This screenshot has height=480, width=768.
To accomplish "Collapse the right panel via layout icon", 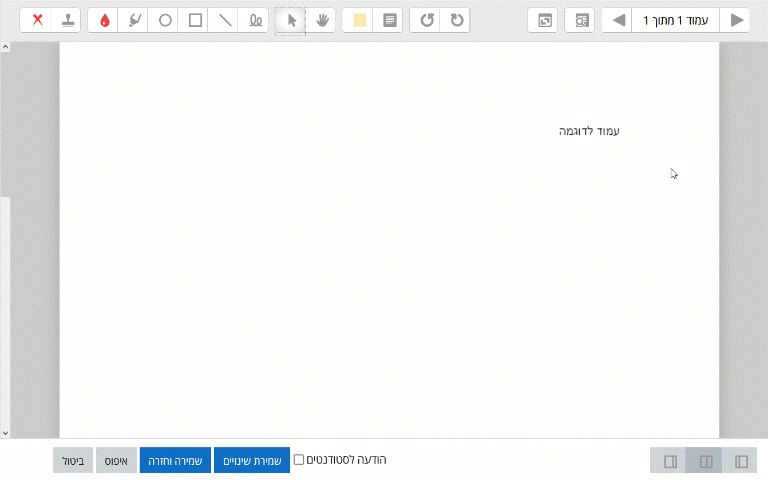I will [x=670, y=461].
